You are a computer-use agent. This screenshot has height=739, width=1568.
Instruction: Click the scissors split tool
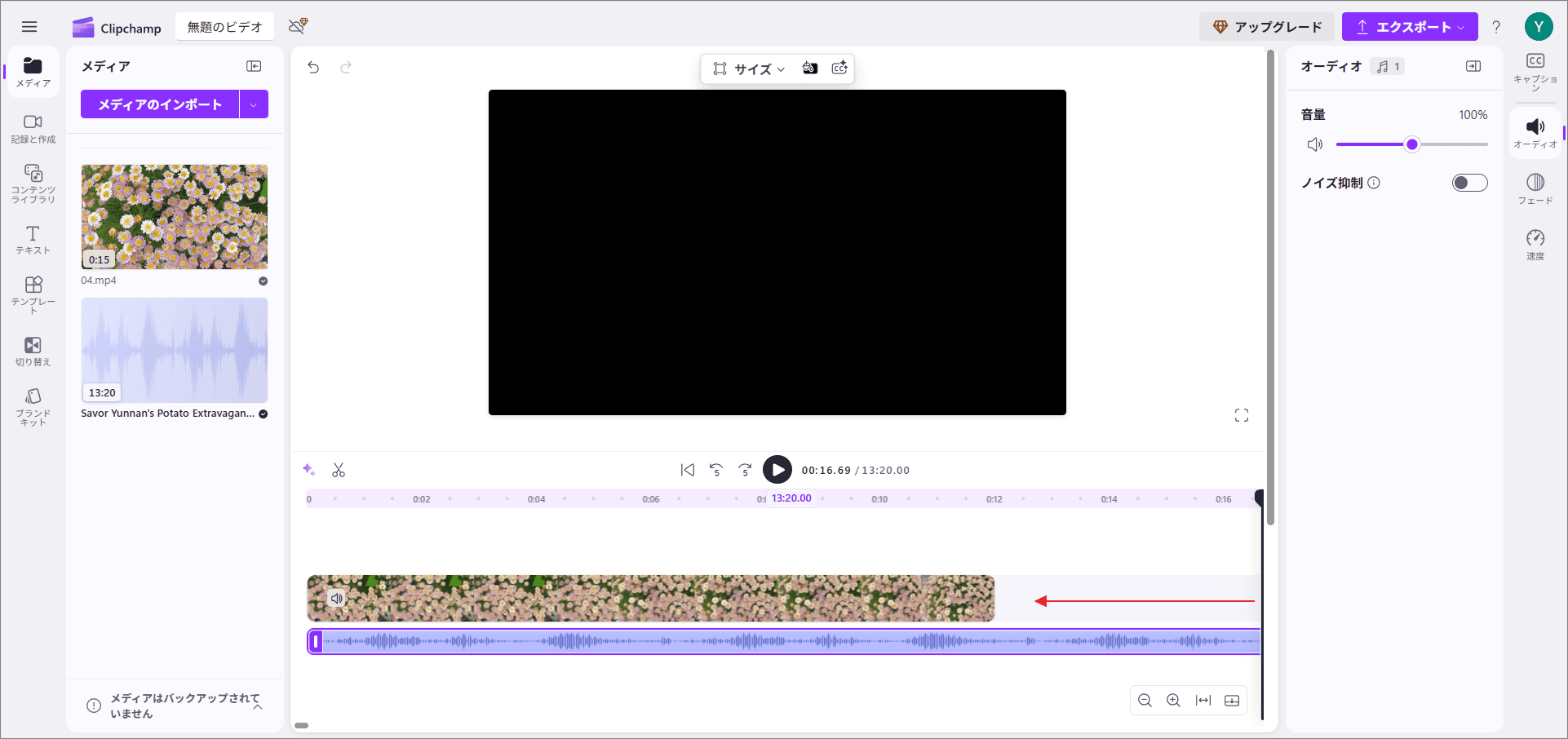point(339,470)
